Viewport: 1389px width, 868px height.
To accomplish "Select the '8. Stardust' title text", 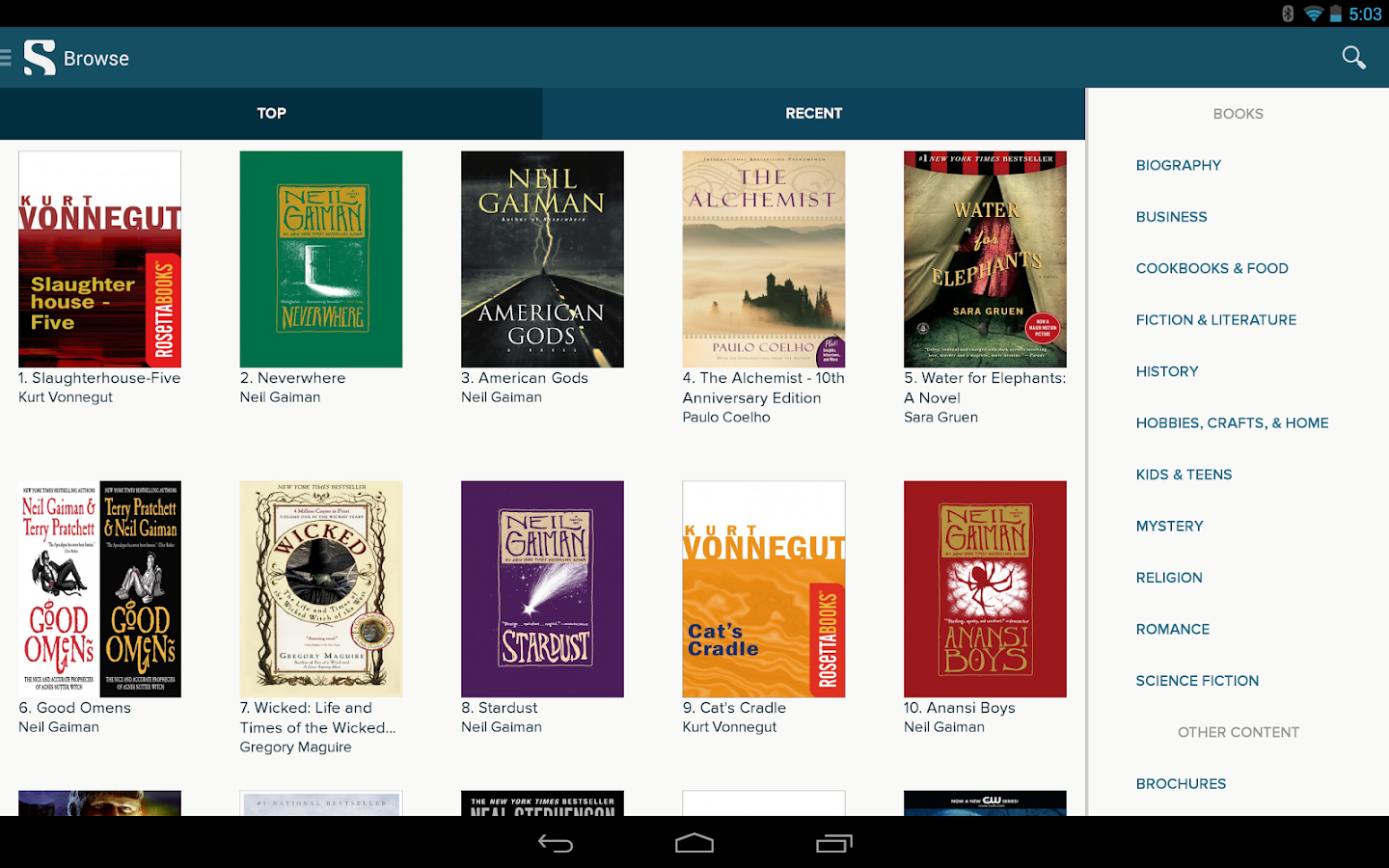I will (500, 708).
